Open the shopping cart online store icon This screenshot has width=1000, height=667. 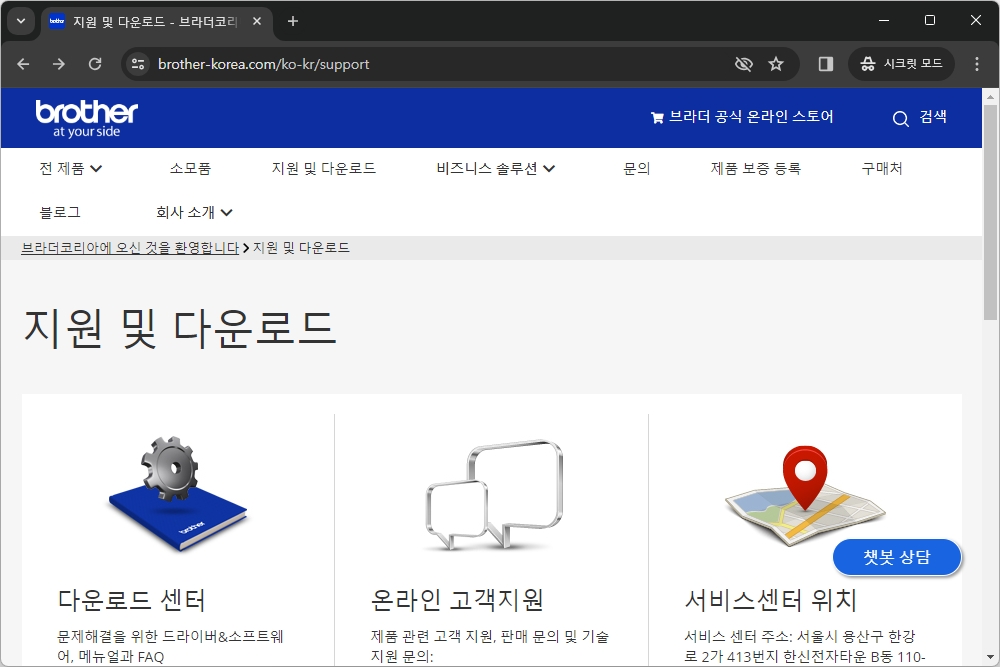(x=657, y=117)
